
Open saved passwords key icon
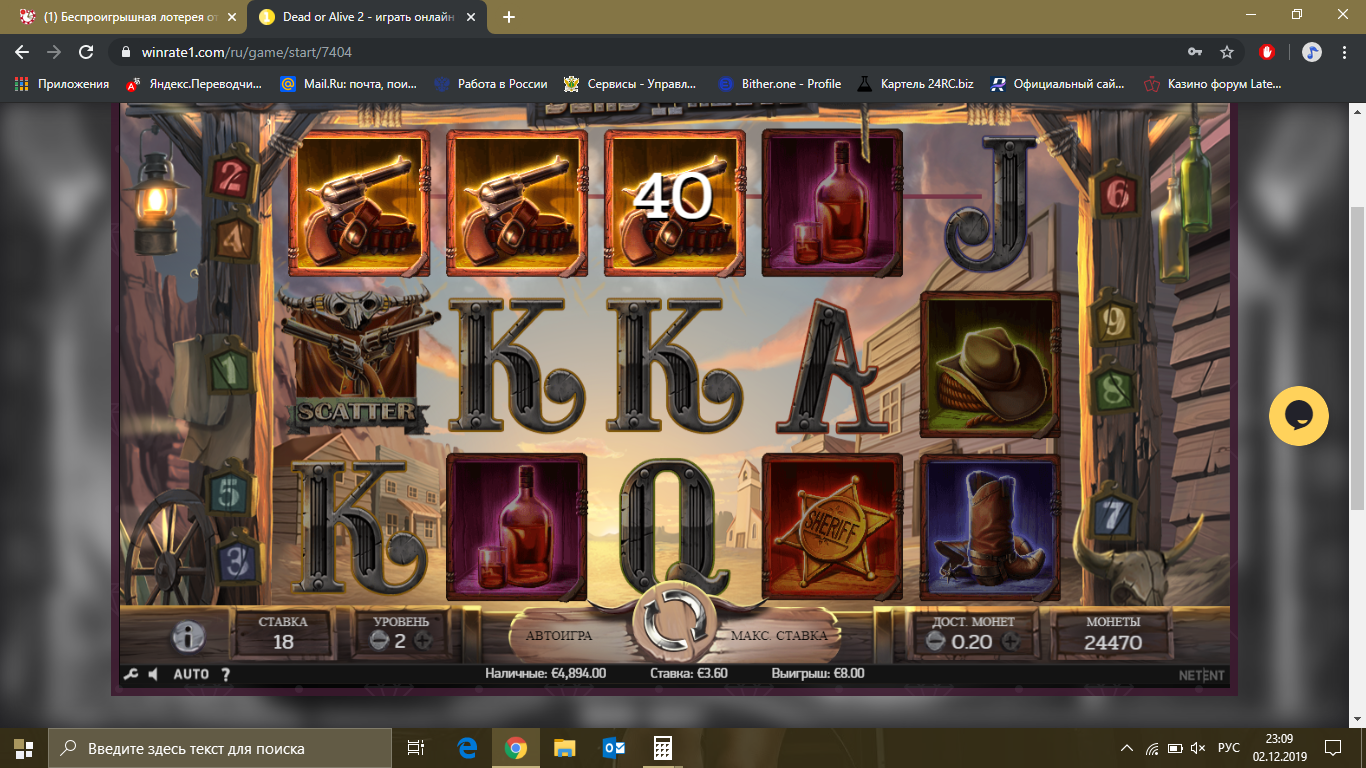click(x=1194, y=52)
